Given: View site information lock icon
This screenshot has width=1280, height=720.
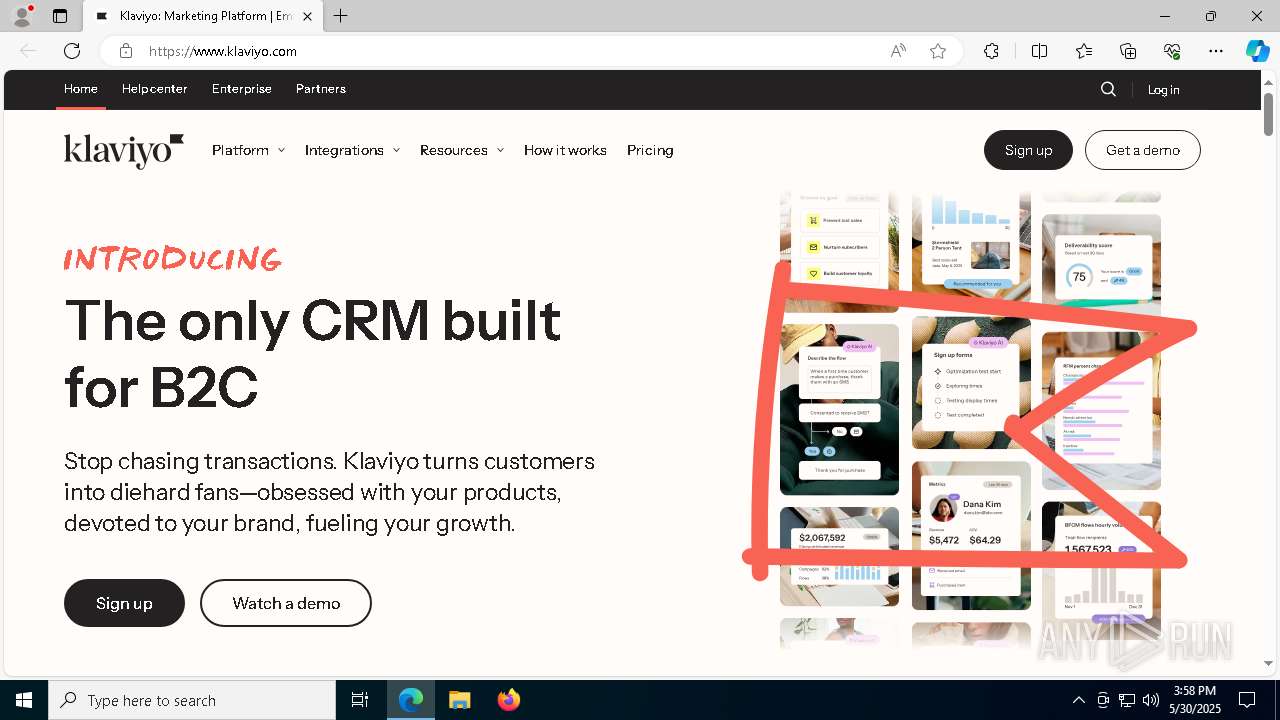Looking at the screenshot, I should (126, 51).
